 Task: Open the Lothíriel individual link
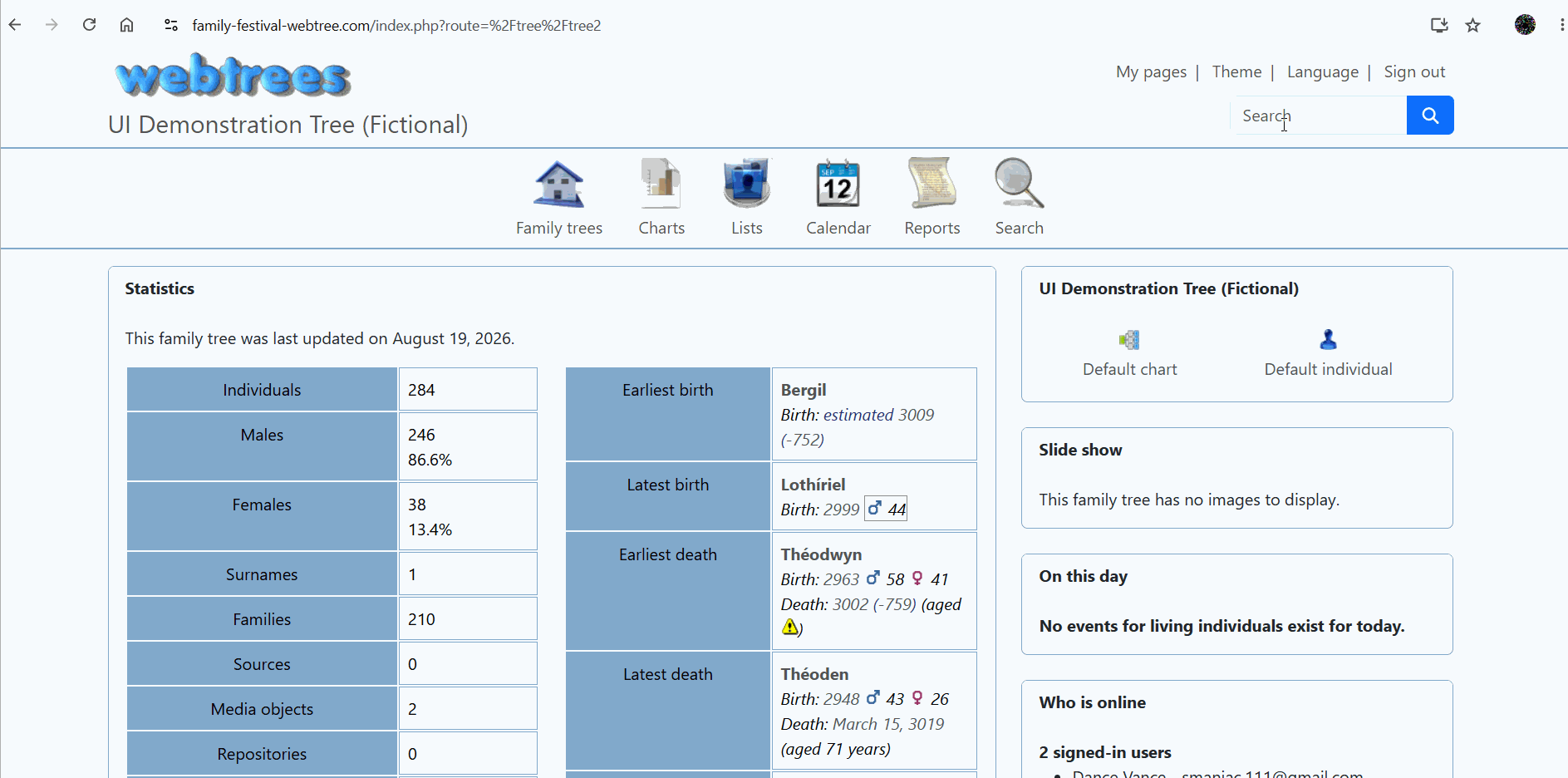coord(813,485)
